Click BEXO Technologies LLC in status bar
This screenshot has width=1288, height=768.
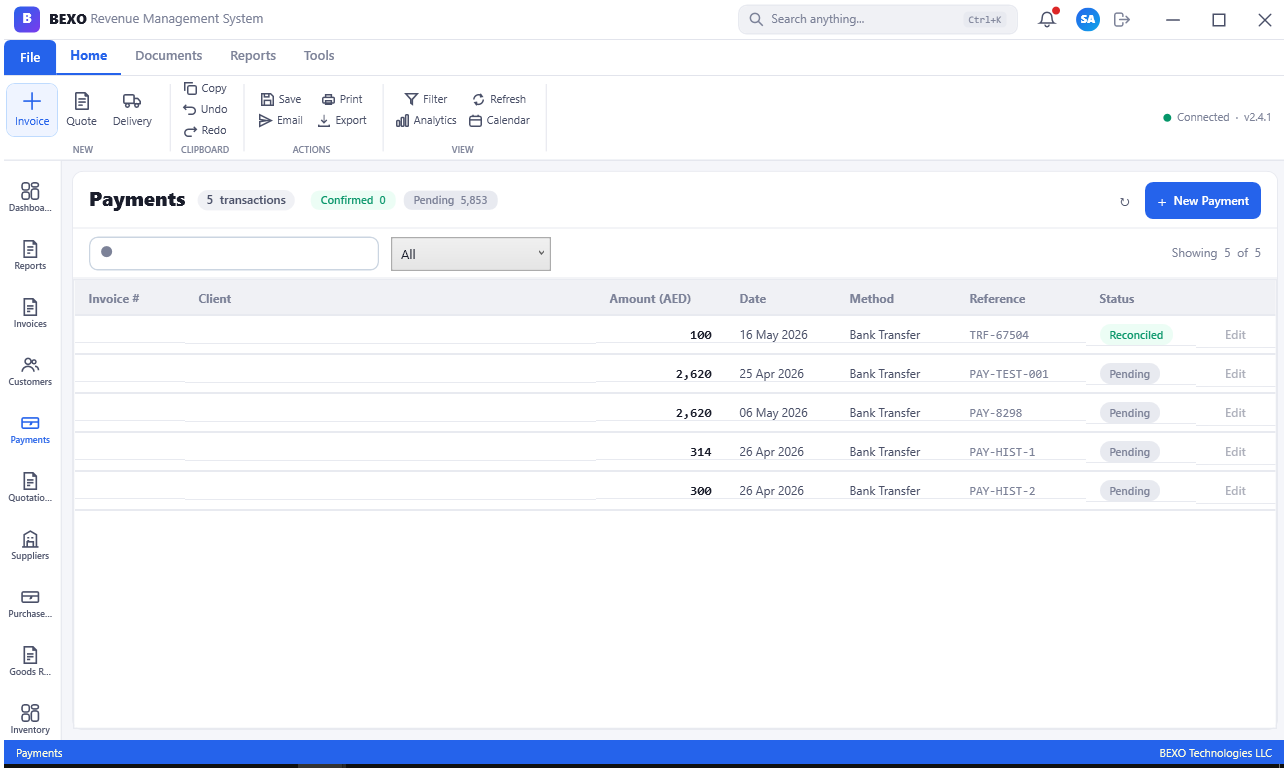[1215, 753]
